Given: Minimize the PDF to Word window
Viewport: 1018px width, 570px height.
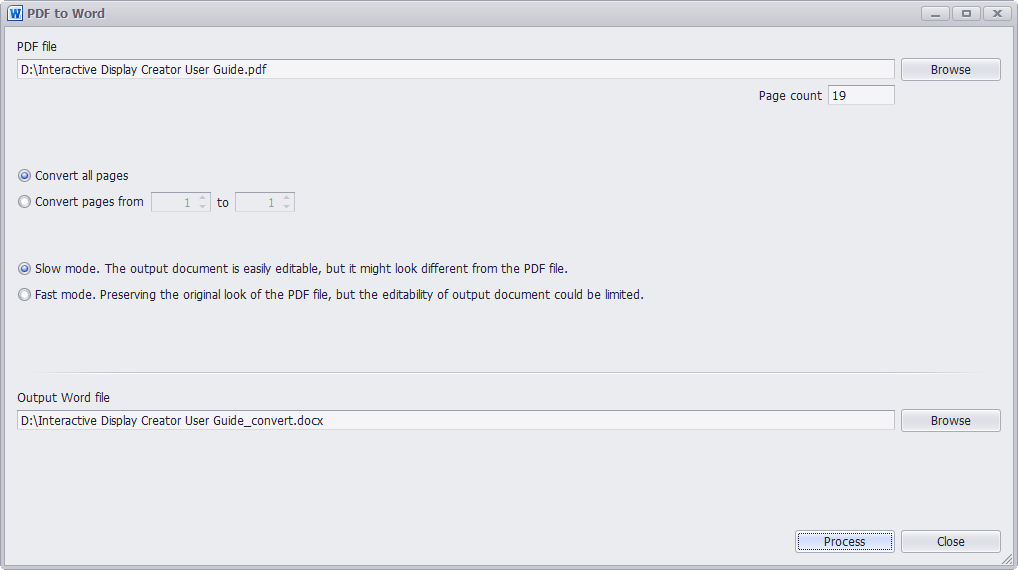Looking at the screenshot, I should [936, 13].
